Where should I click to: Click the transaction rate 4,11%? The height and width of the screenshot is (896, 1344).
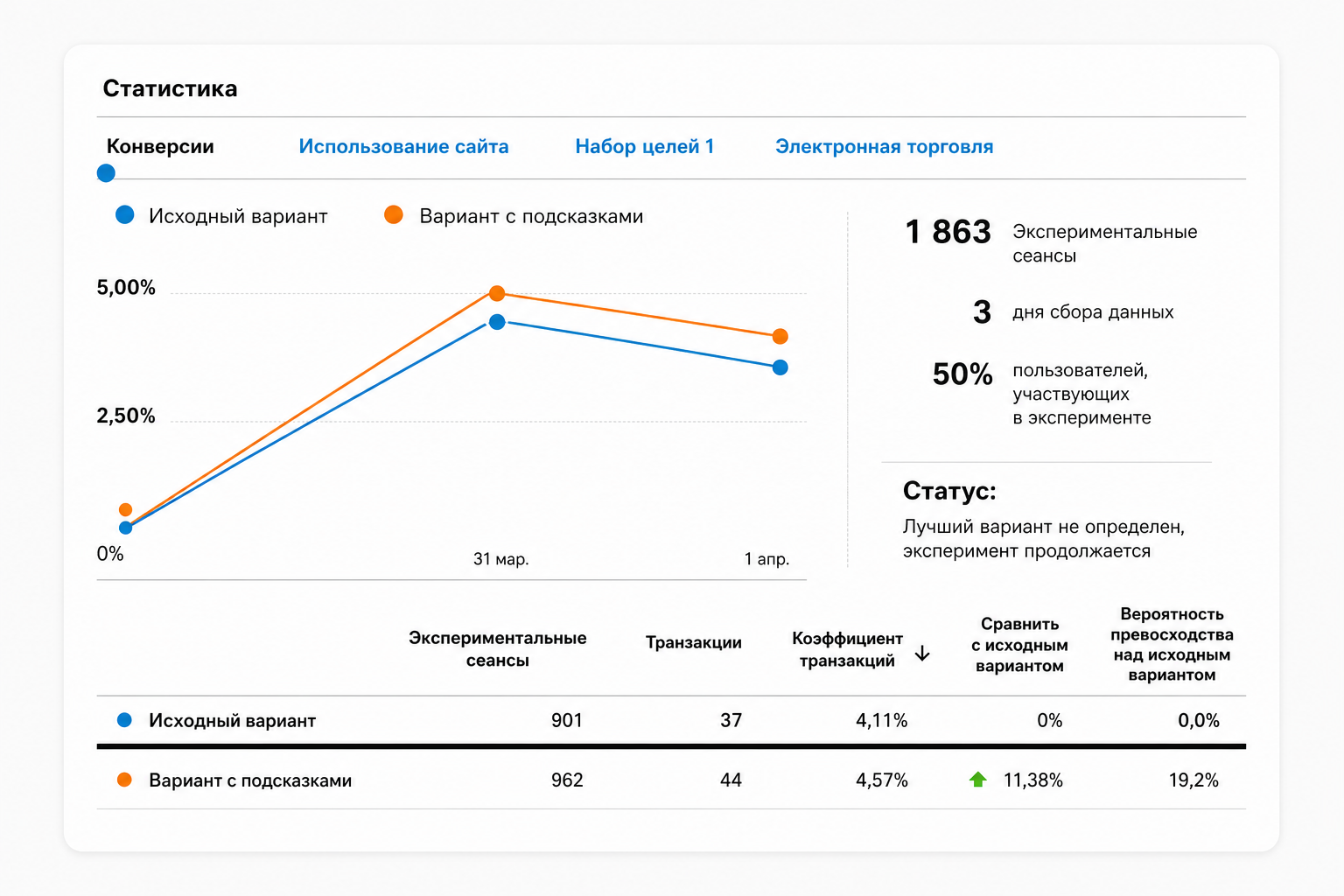pos(882,720)
